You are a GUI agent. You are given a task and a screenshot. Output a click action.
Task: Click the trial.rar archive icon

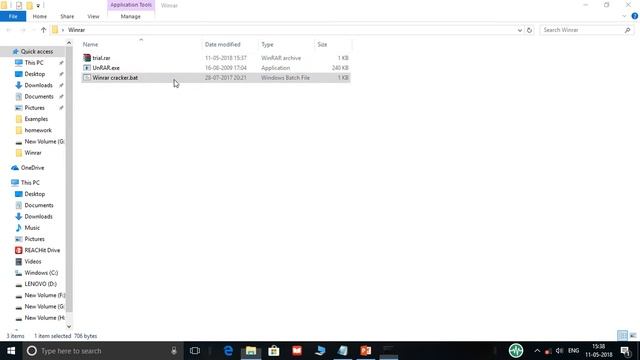tap(87, 58)
